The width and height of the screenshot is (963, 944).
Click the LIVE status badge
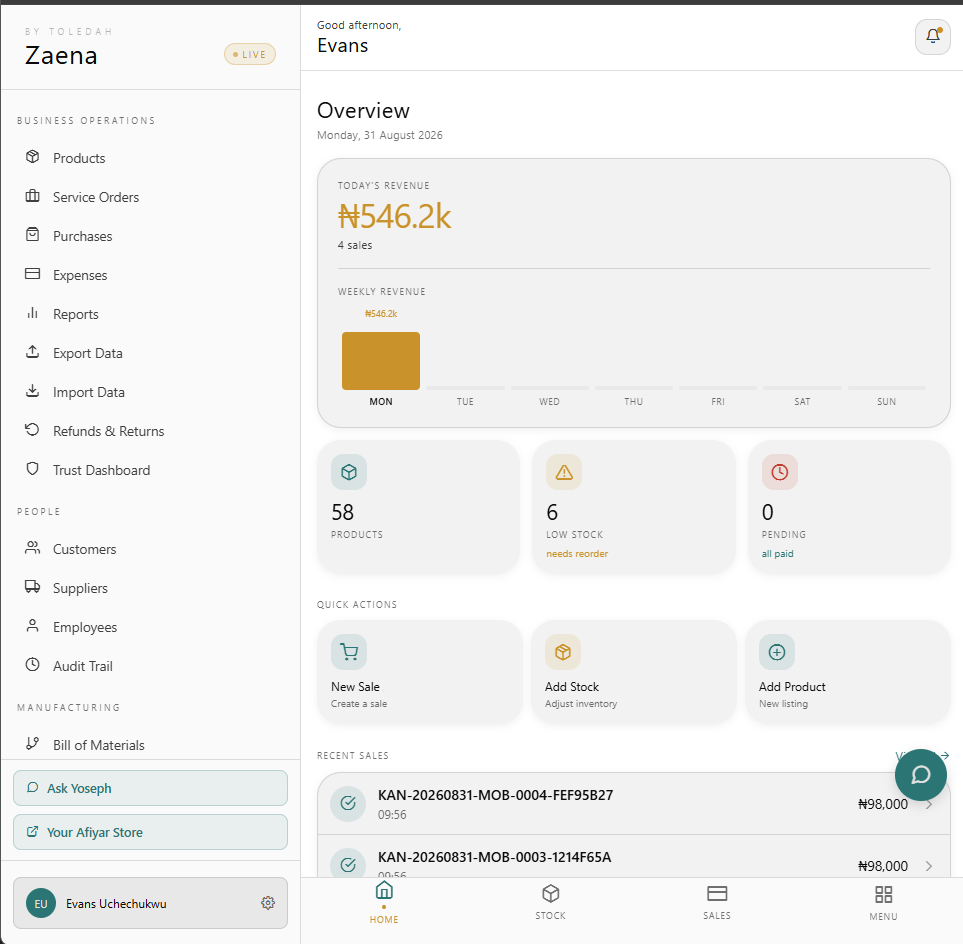250,54
